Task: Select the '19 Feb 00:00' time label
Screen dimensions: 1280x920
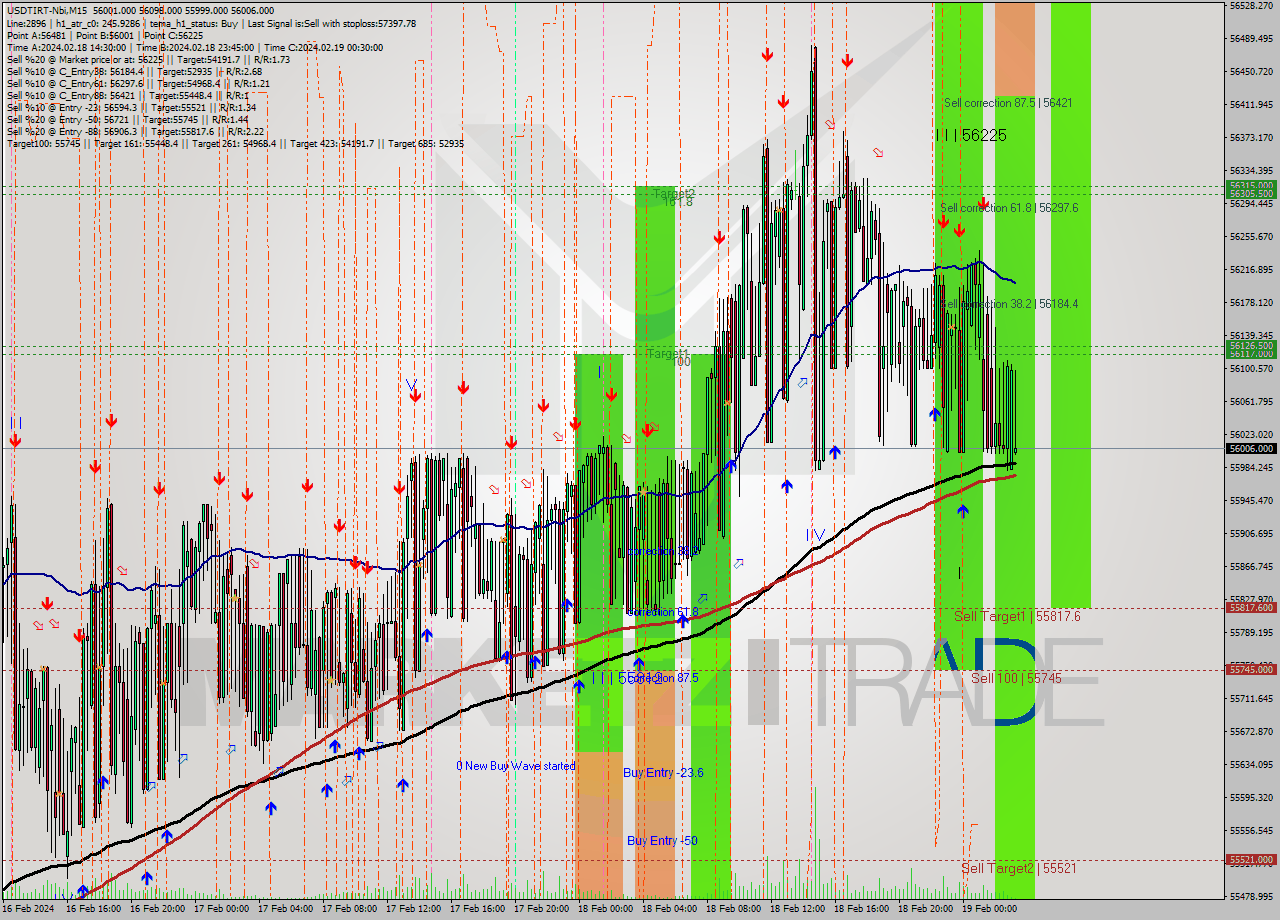Action: pos(990,909)
